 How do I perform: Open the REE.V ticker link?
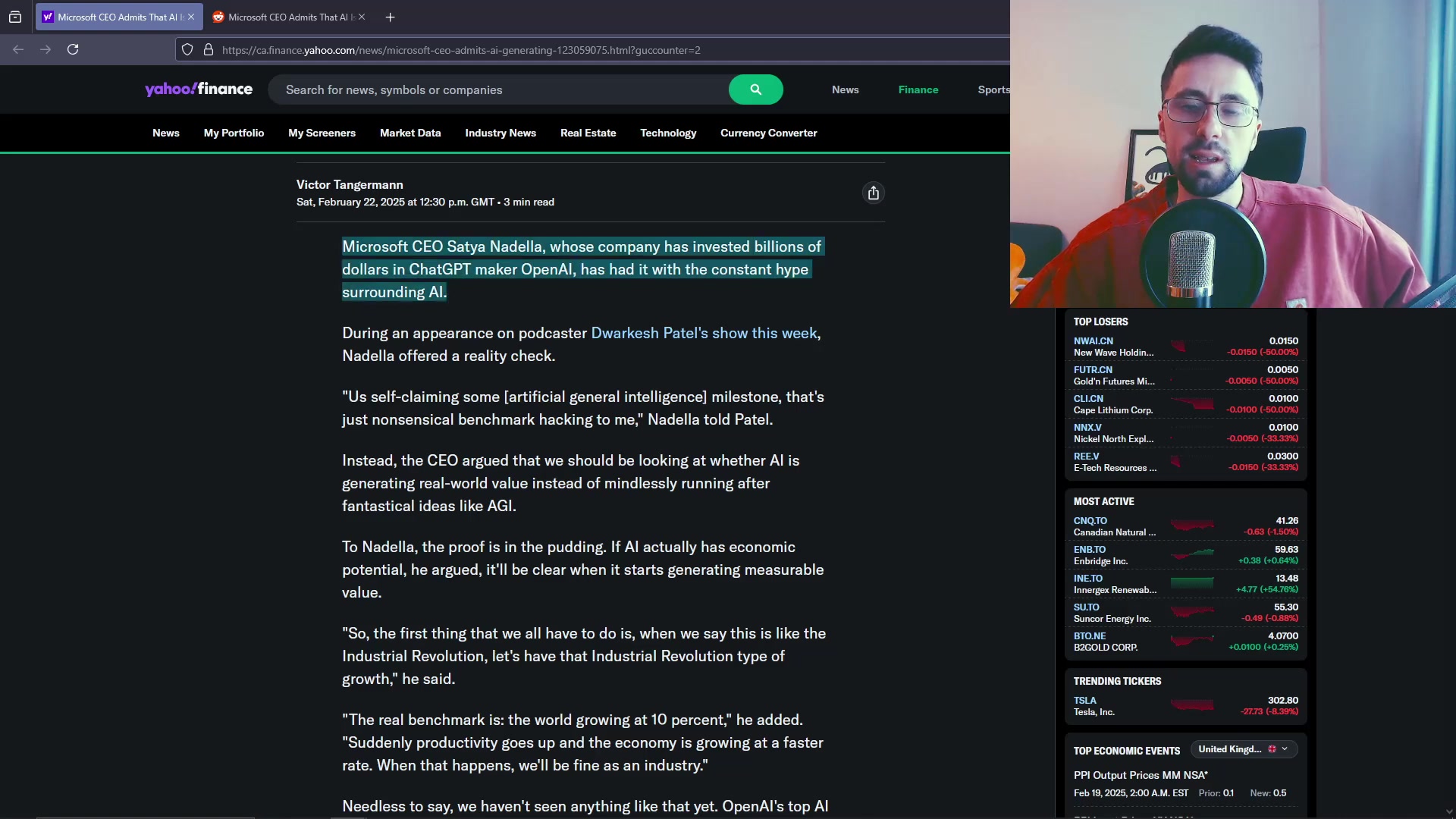[x=1086, y=457]
